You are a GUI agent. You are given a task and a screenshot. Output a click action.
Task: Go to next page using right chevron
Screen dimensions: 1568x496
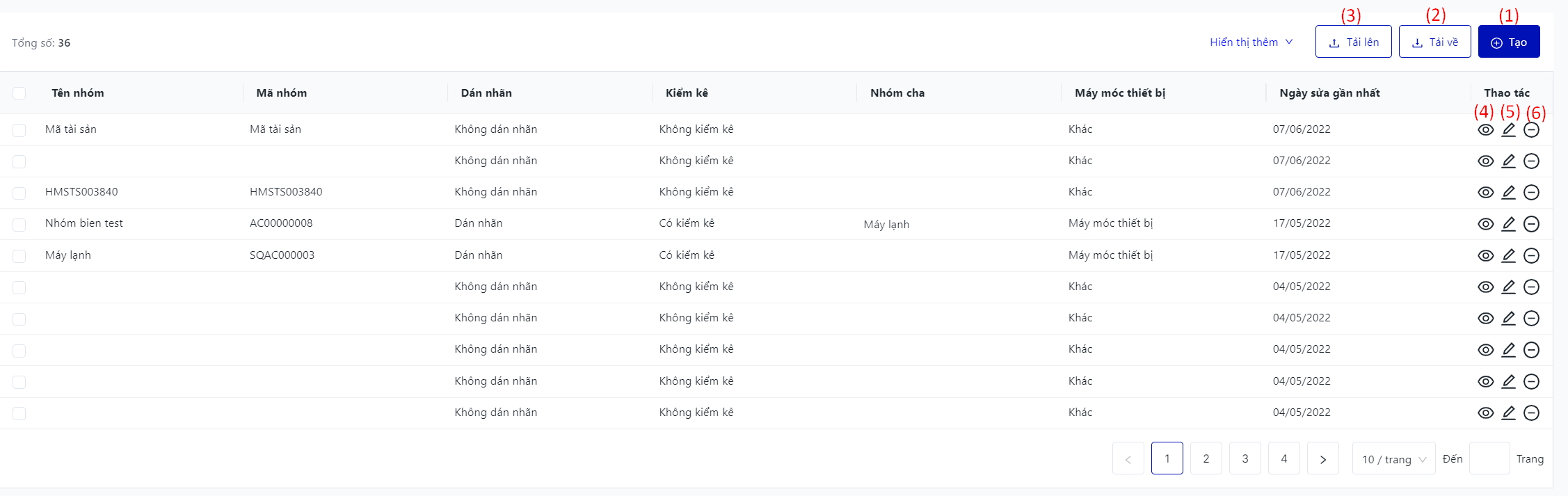tap(1322, 459)
